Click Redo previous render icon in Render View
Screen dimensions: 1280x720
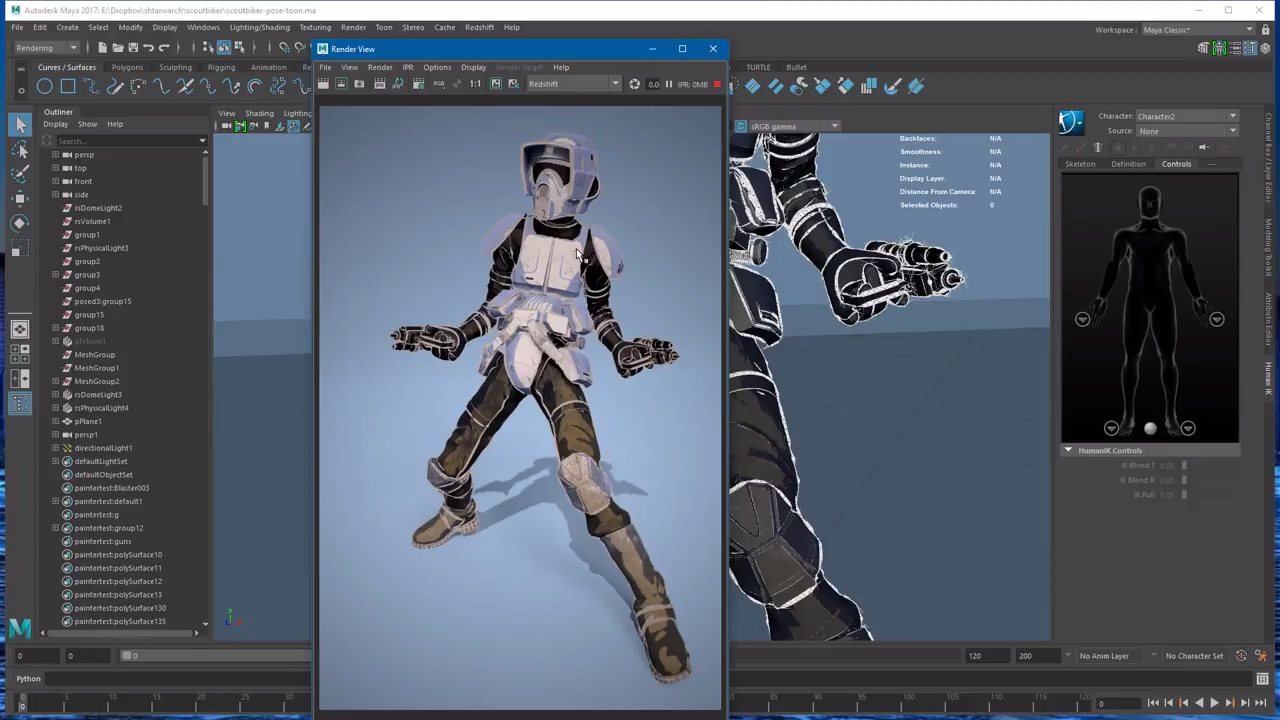pyautogui.click(x=323, y=84)
